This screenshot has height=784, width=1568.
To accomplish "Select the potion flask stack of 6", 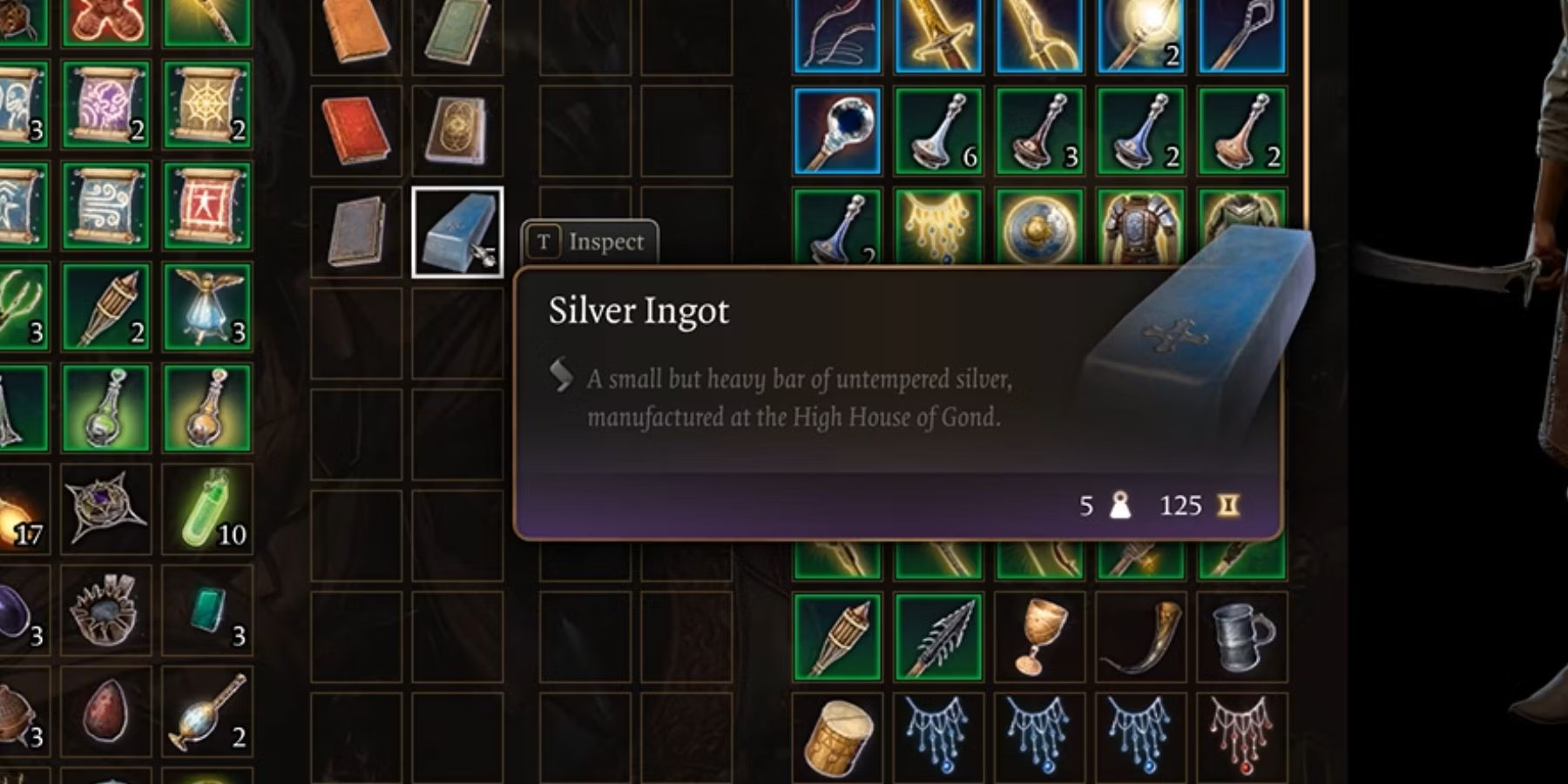I will click(x=938, y=132).
